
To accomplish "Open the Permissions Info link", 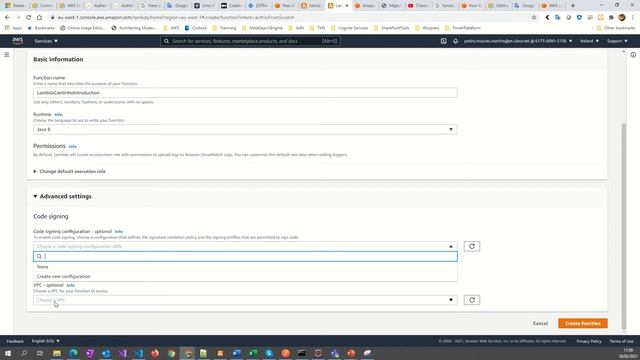I will point(73,147).
